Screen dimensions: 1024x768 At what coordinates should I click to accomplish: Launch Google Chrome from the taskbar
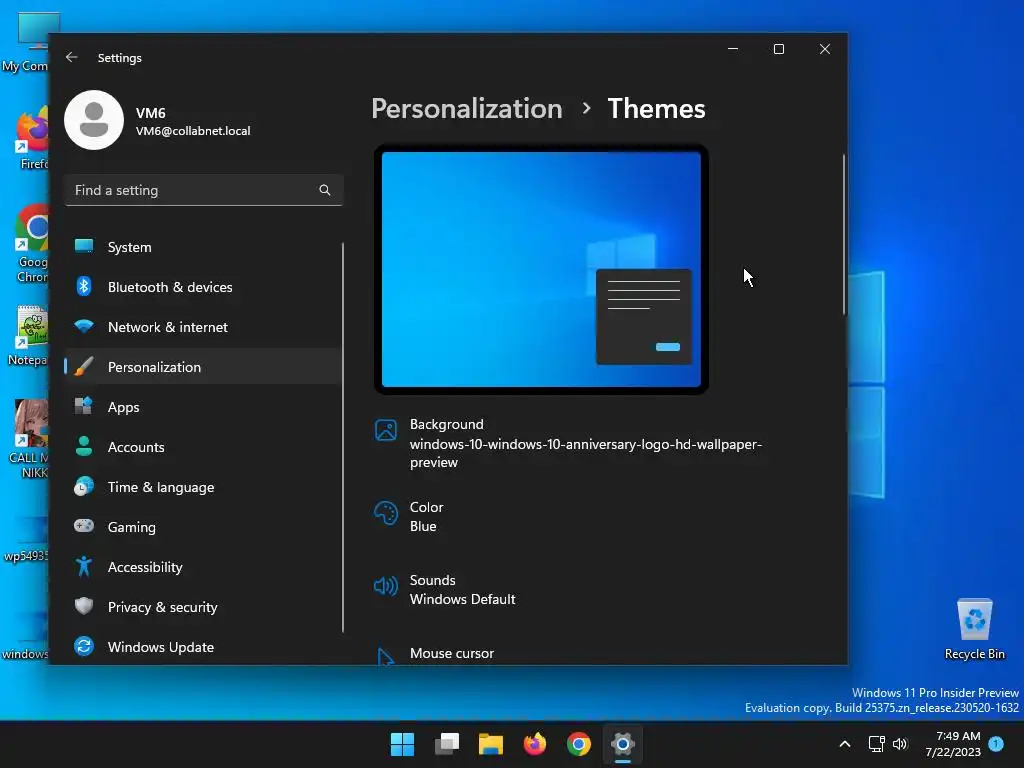(x=579, y=744)
